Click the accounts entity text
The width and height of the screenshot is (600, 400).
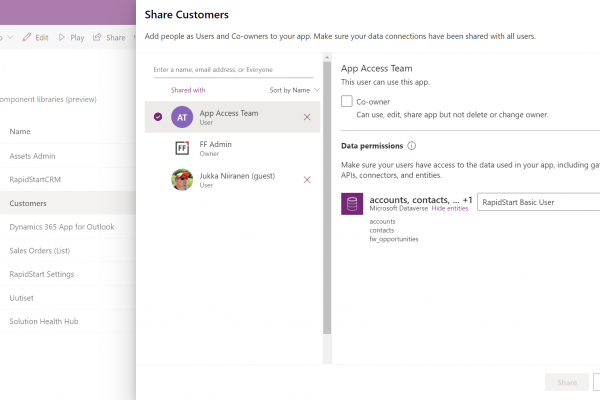click(382, 221)
